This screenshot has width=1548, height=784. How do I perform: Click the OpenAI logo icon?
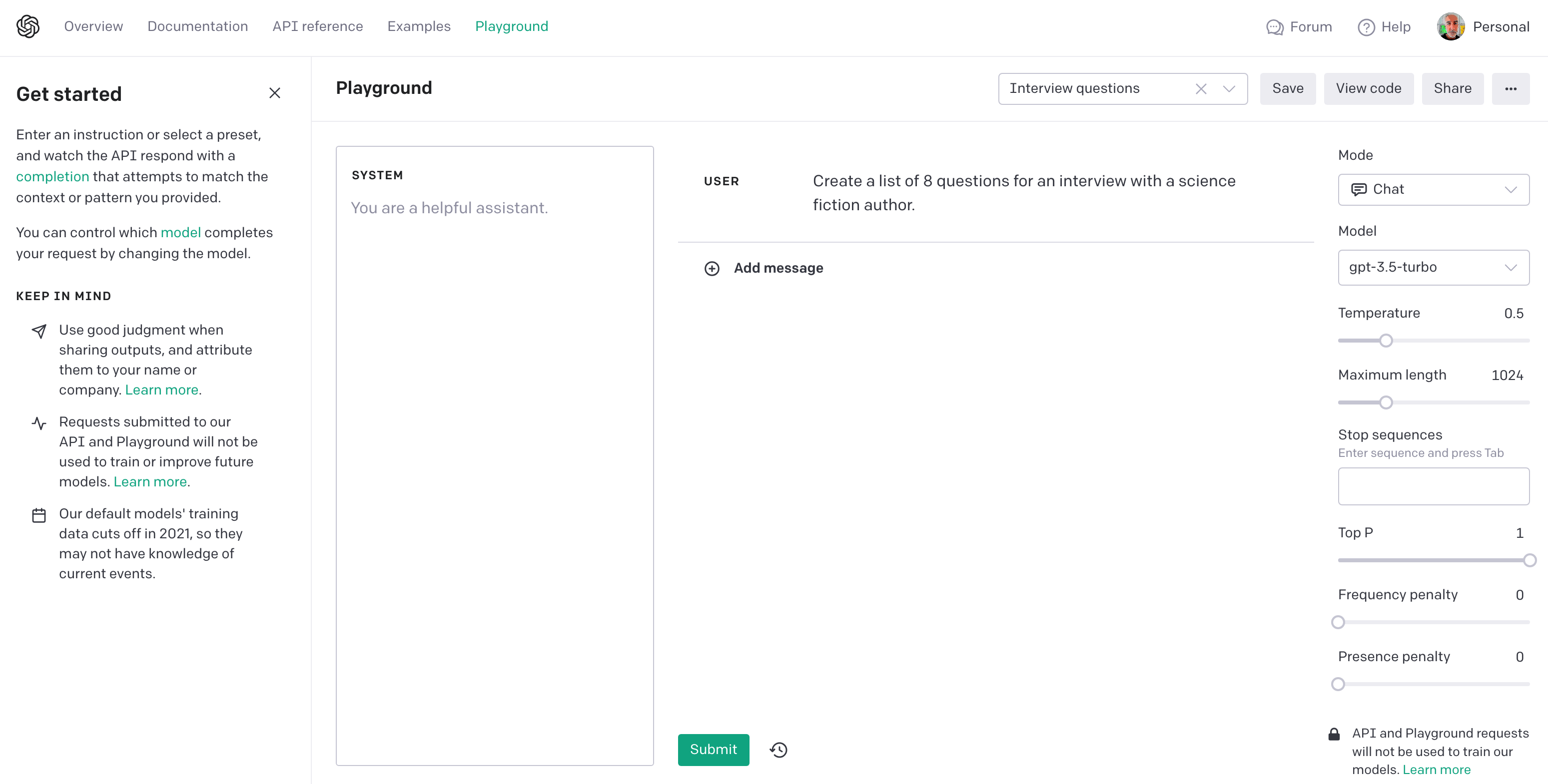27,26
